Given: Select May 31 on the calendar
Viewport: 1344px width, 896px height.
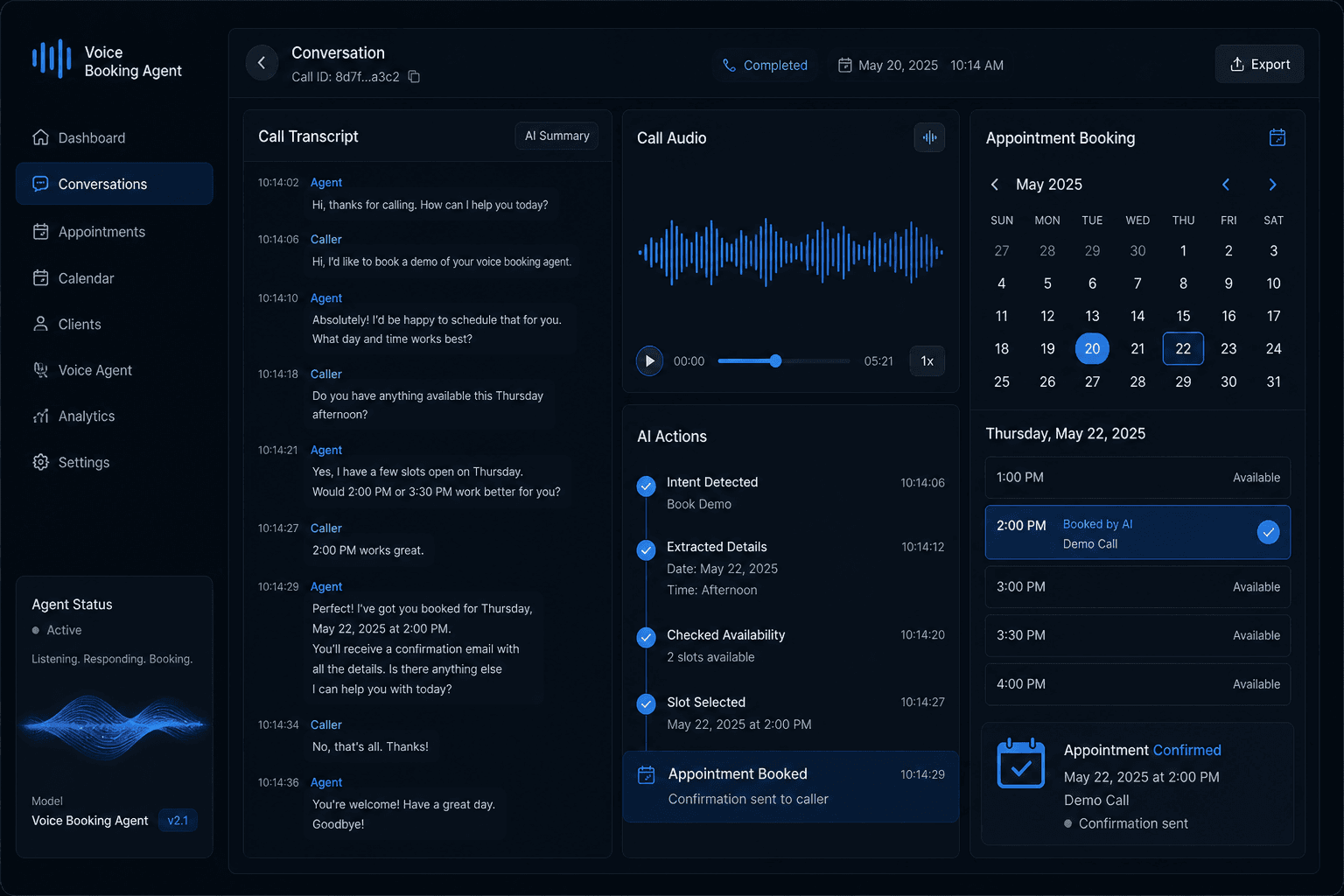Looking at the screenshot, I should pyautogui.click(x=1273, y=381).
